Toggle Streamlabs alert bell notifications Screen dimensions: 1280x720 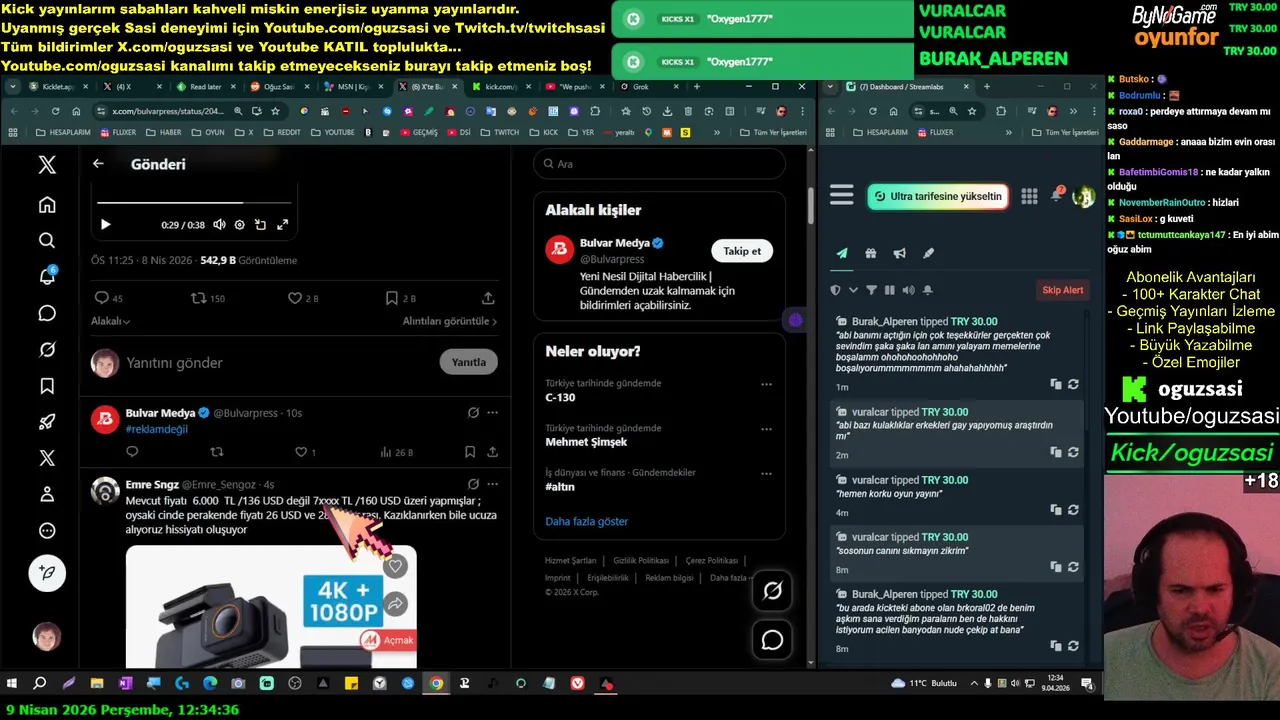[928, 290]
